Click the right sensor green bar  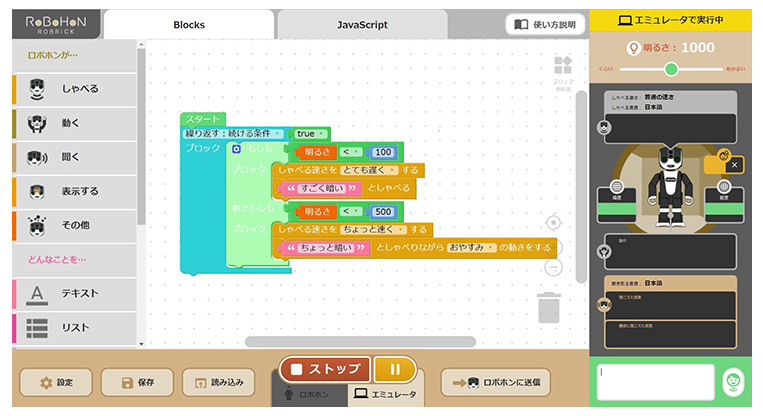[x=724, y=209]
